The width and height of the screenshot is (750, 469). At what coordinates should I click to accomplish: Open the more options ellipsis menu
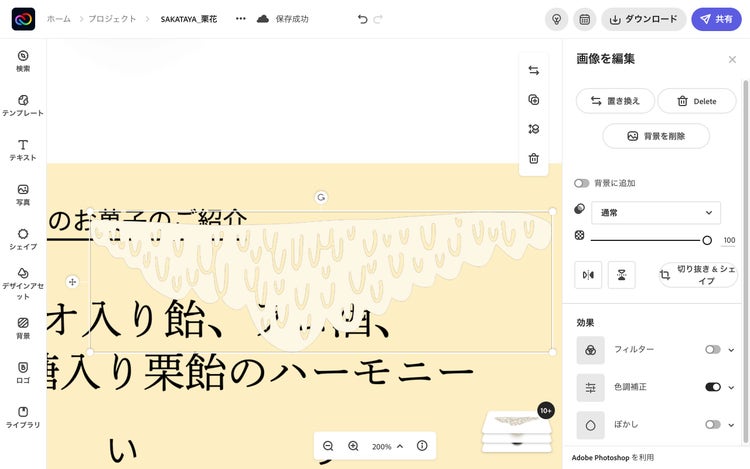241,19
